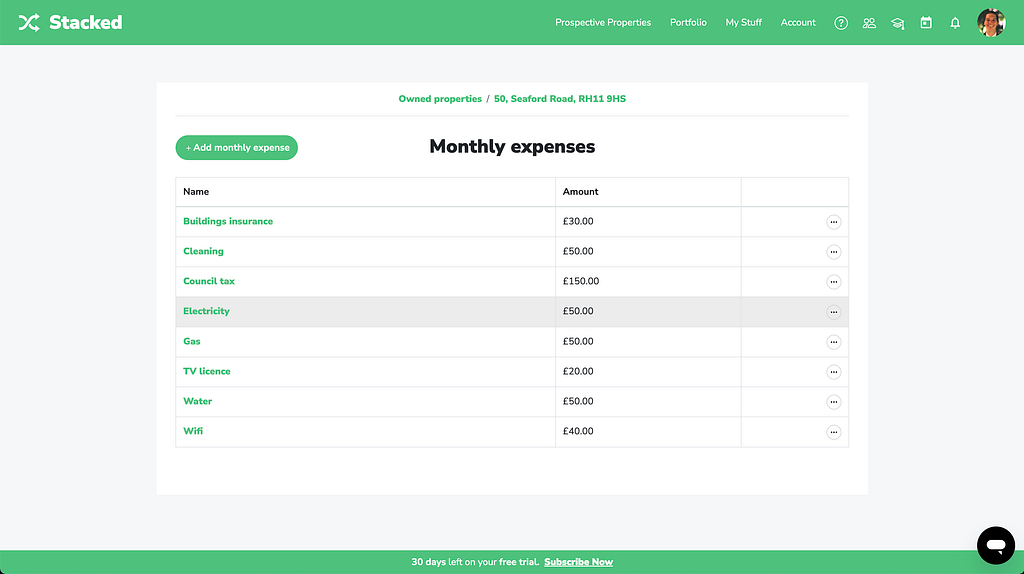Open options menu for Wifi row
The width and height of the screenshot is (1024, 574).
pyautogui.click(x=833, y=432)
